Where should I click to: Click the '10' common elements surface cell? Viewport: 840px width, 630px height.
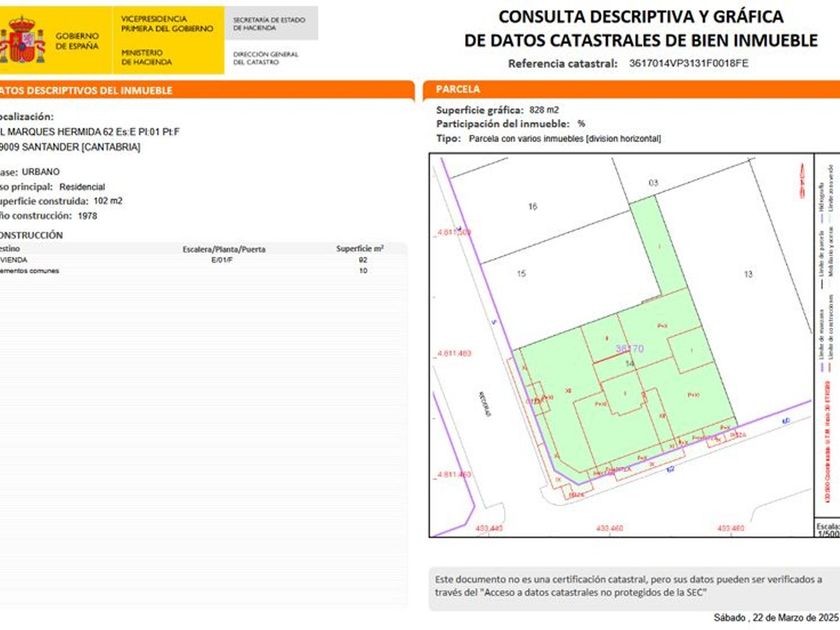[363, 271]
